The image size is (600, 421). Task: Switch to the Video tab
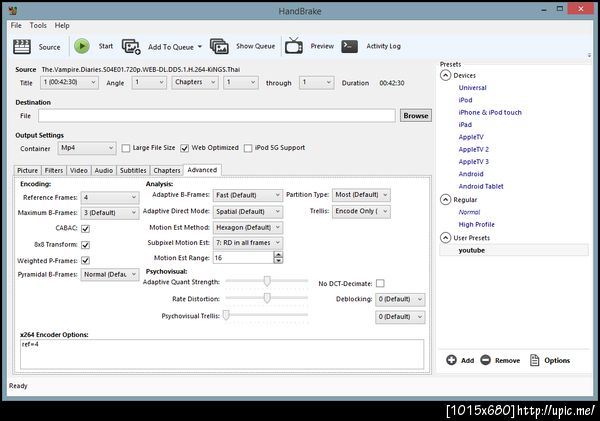coord(79,170)
